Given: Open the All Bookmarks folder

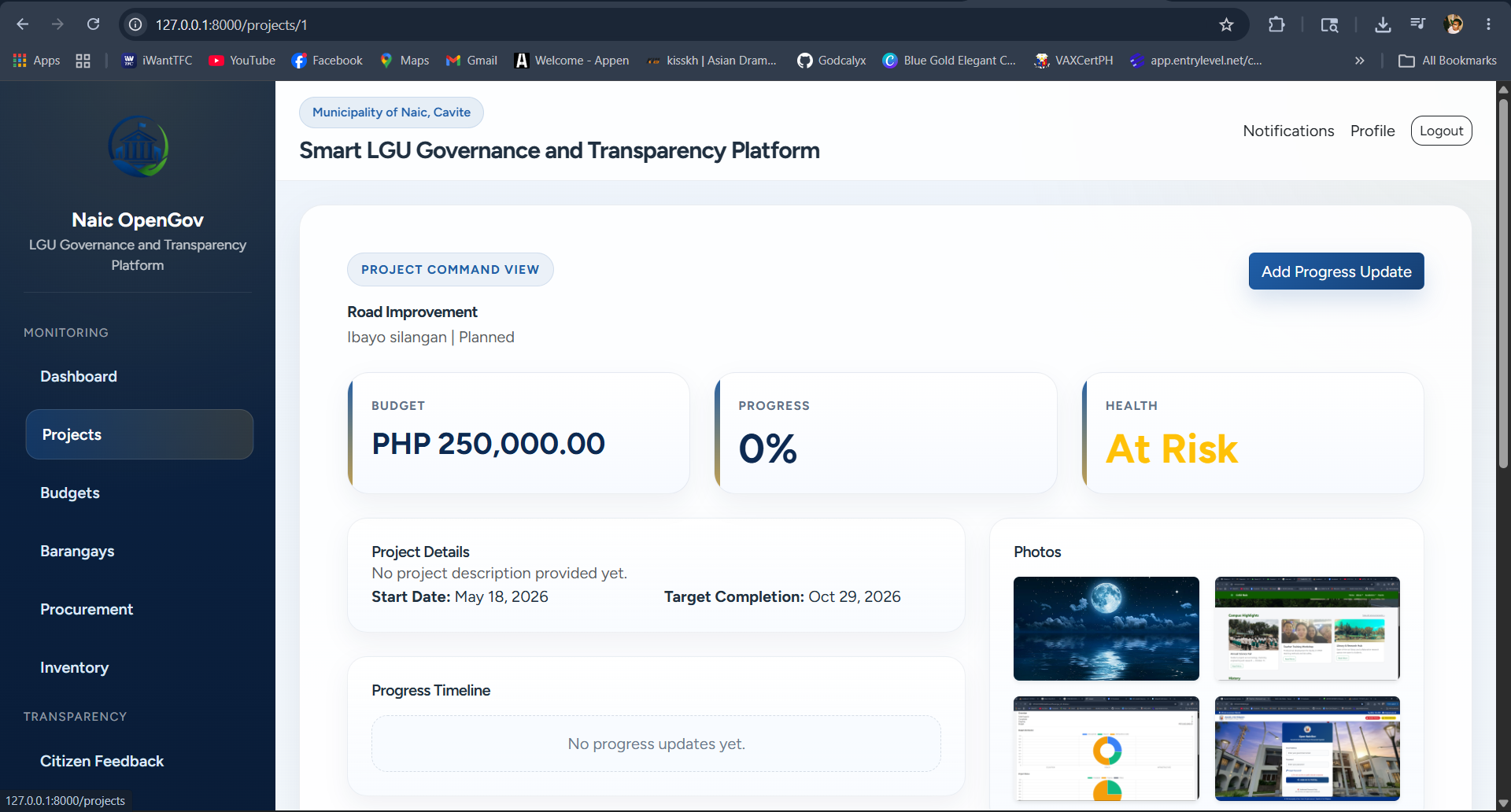Looking at the screenshot, I should tap(1447, 61).
